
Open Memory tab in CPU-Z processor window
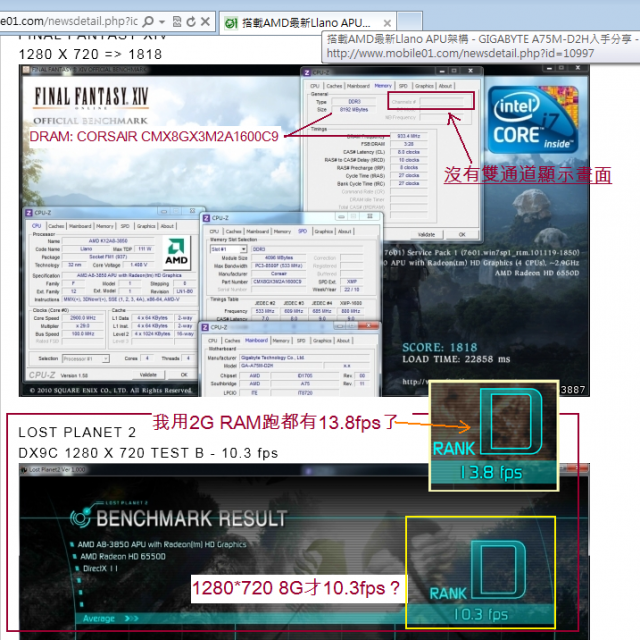tap(104, 226)
